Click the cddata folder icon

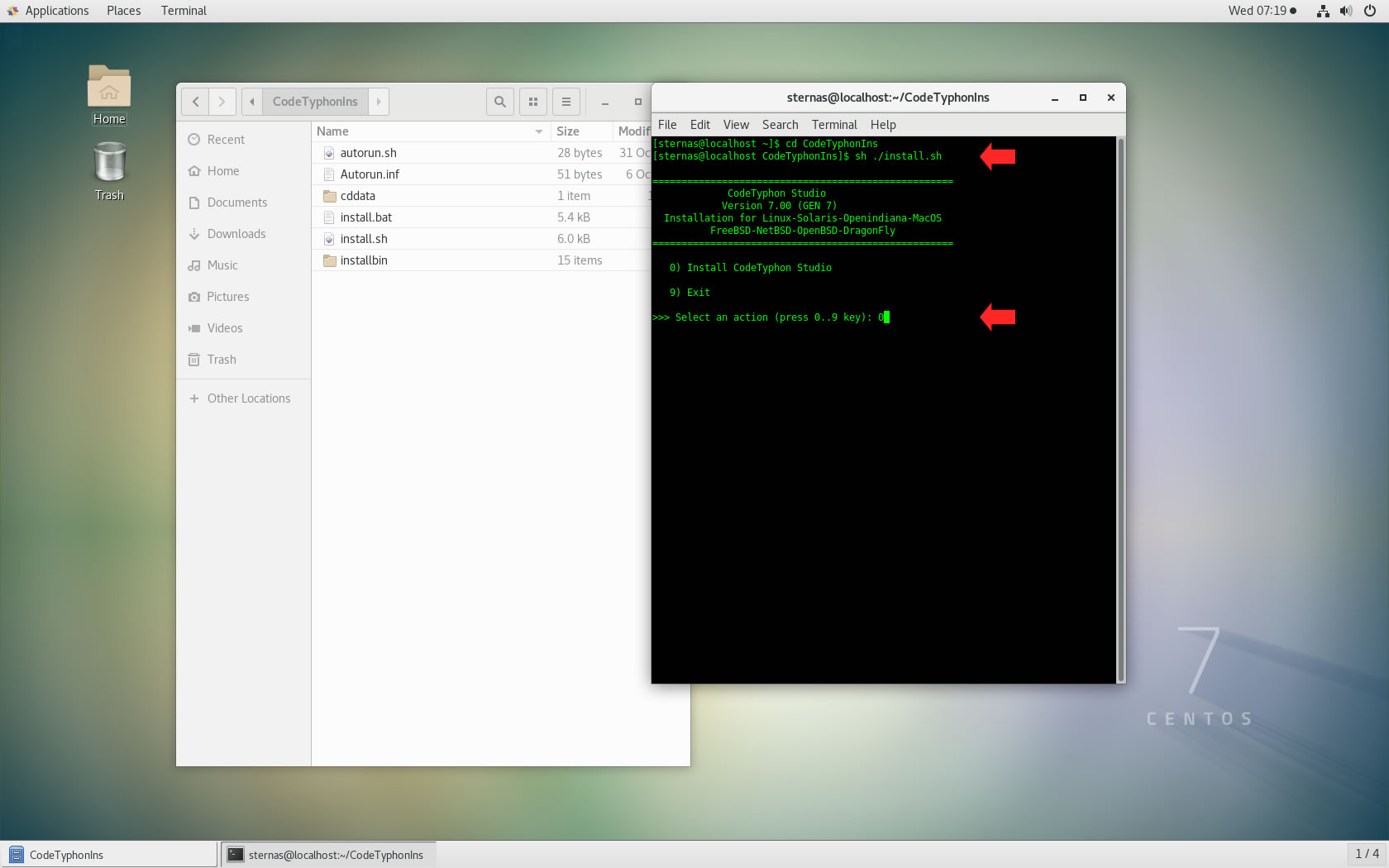[x=329, y=196]
